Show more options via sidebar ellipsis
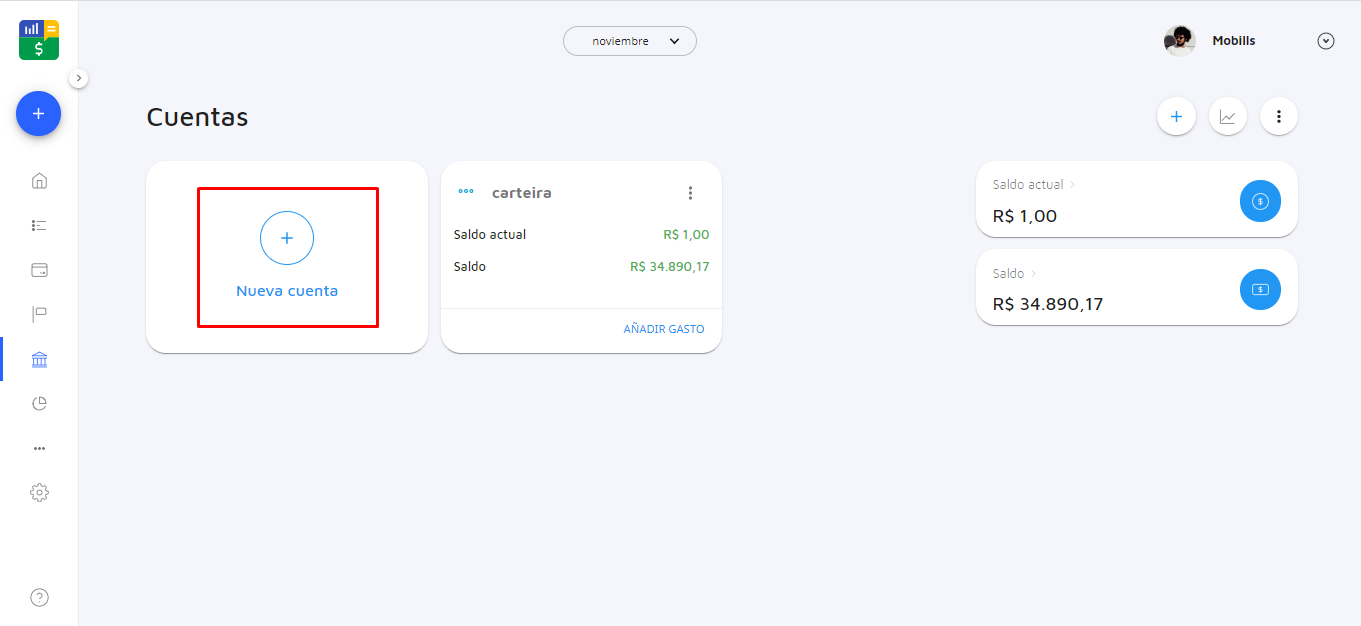The image size is (1361, 626). (39, 448)
